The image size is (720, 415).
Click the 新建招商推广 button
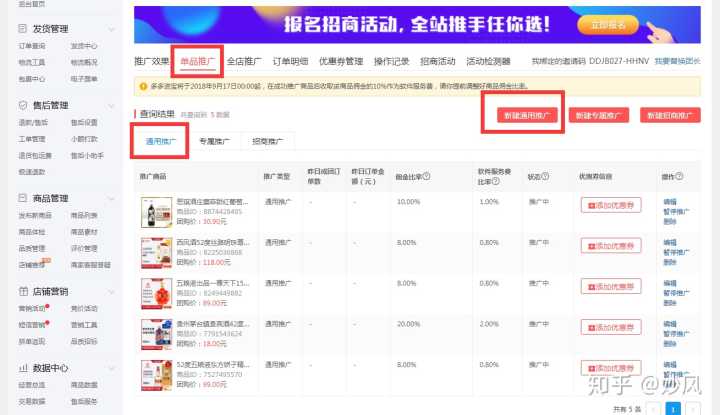click(x=670, y=115)
